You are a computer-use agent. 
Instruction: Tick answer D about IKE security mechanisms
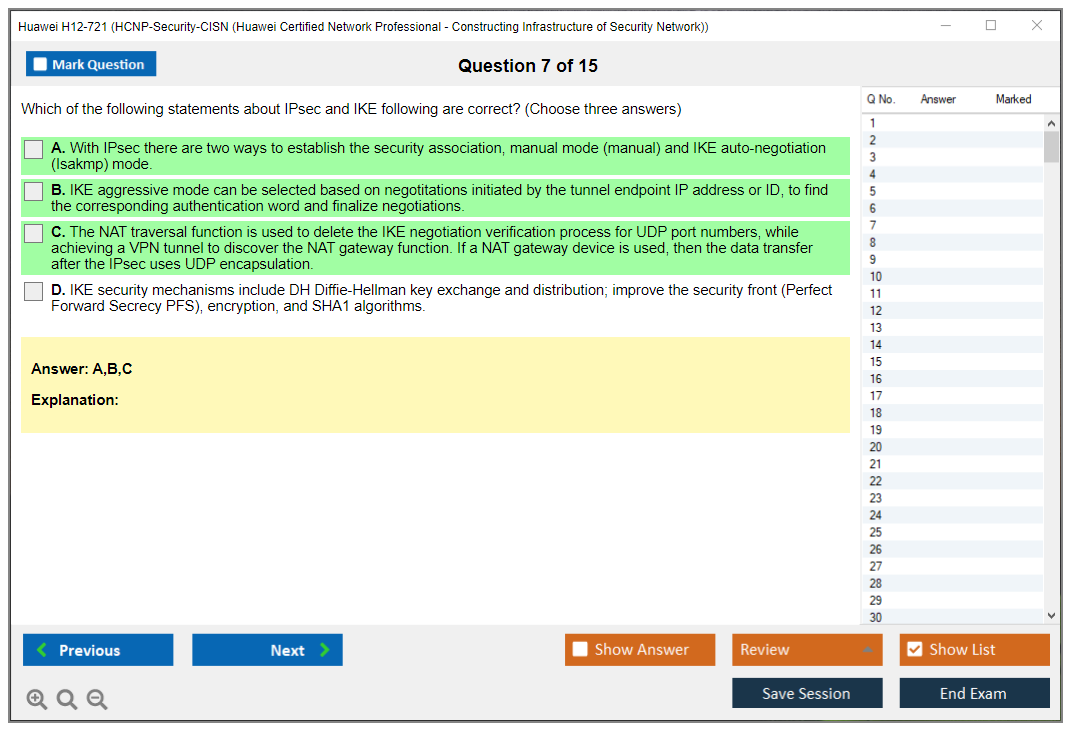click(x=34, y=291)
